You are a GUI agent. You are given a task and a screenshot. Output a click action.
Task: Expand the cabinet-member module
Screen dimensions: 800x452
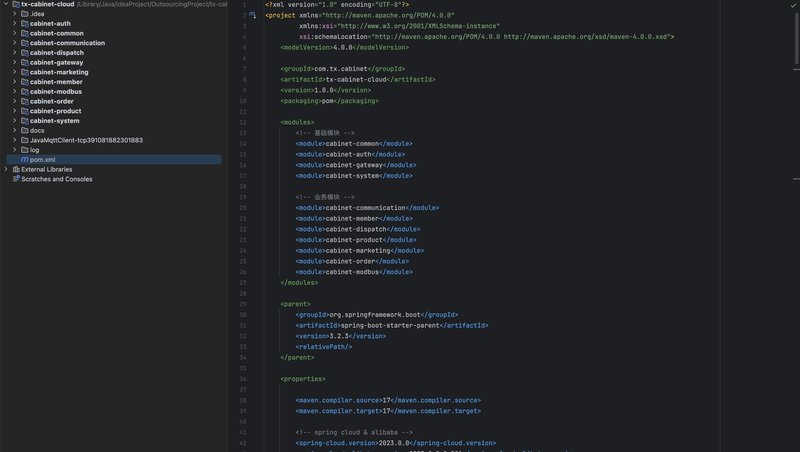coord(15,82)
